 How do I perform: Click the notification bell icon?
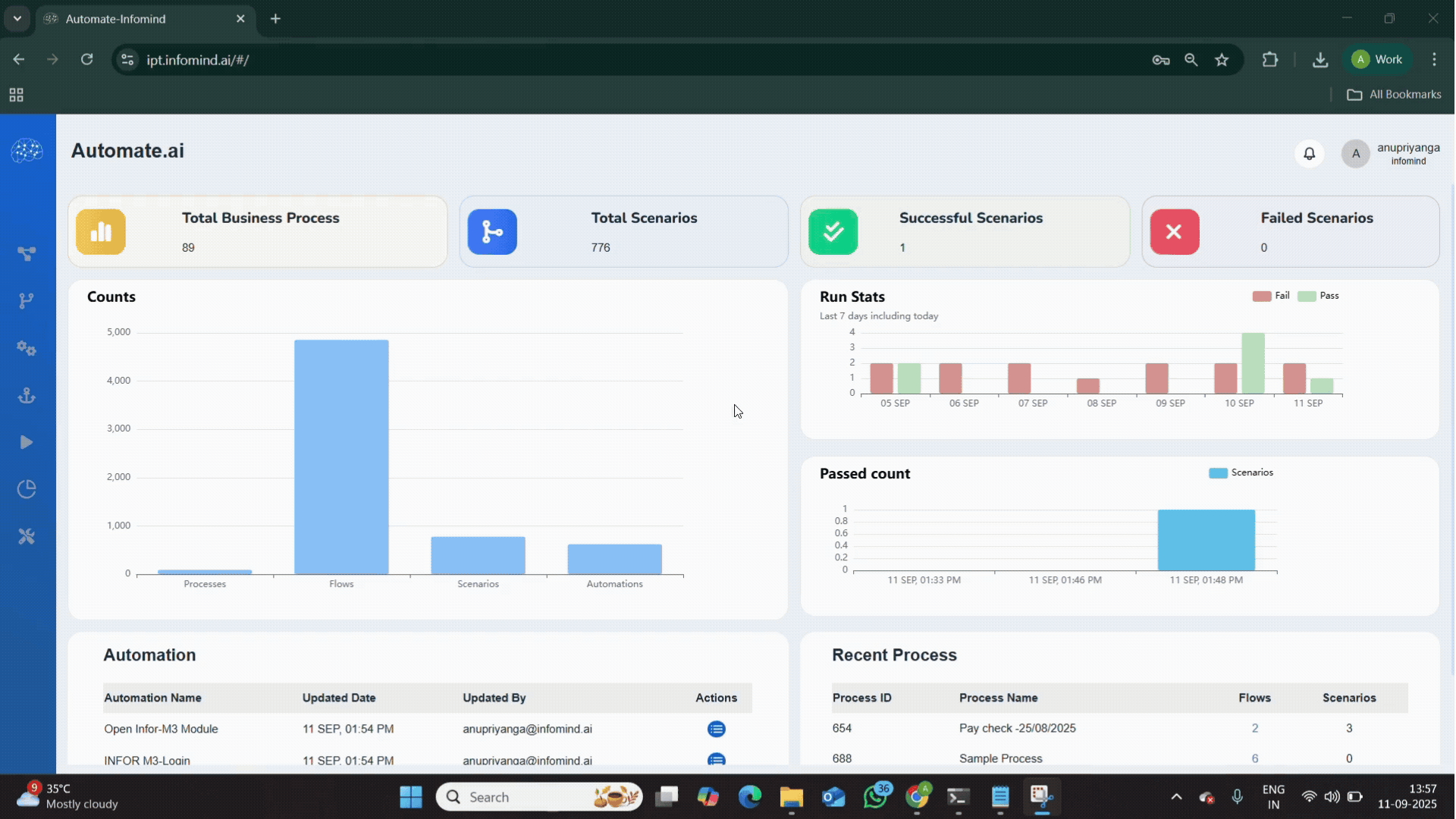(x=1309, y=153)
